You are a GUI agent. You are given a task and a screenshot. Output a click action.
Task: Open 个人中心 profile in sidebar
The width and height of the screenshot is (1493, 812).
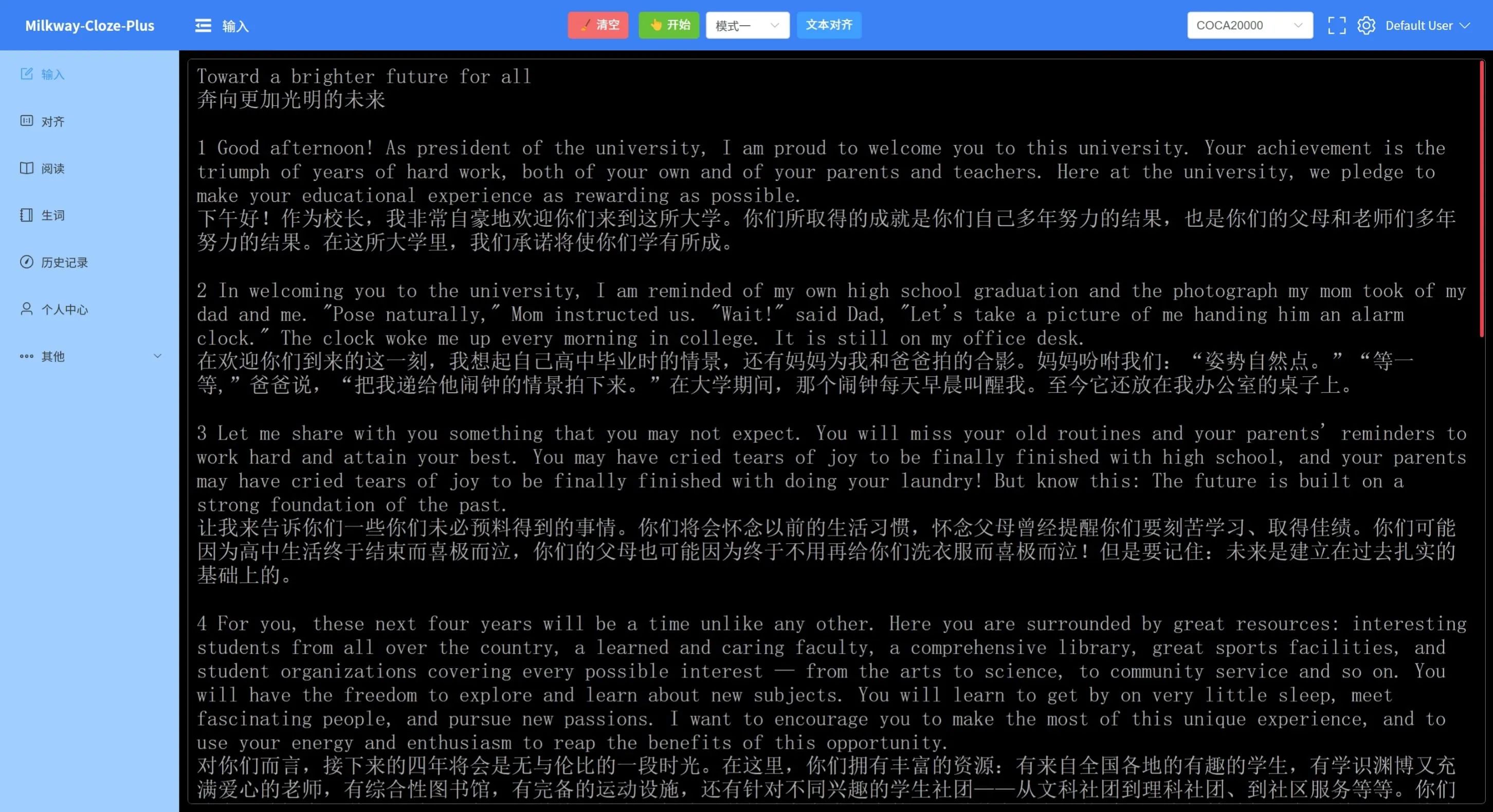click(x=89, y=309)
